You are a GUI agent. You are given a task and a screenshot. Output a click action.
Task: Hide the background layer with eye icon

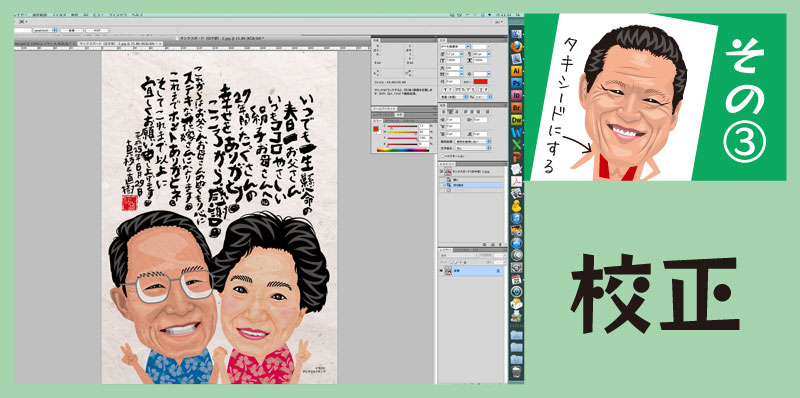pos(441,270)
